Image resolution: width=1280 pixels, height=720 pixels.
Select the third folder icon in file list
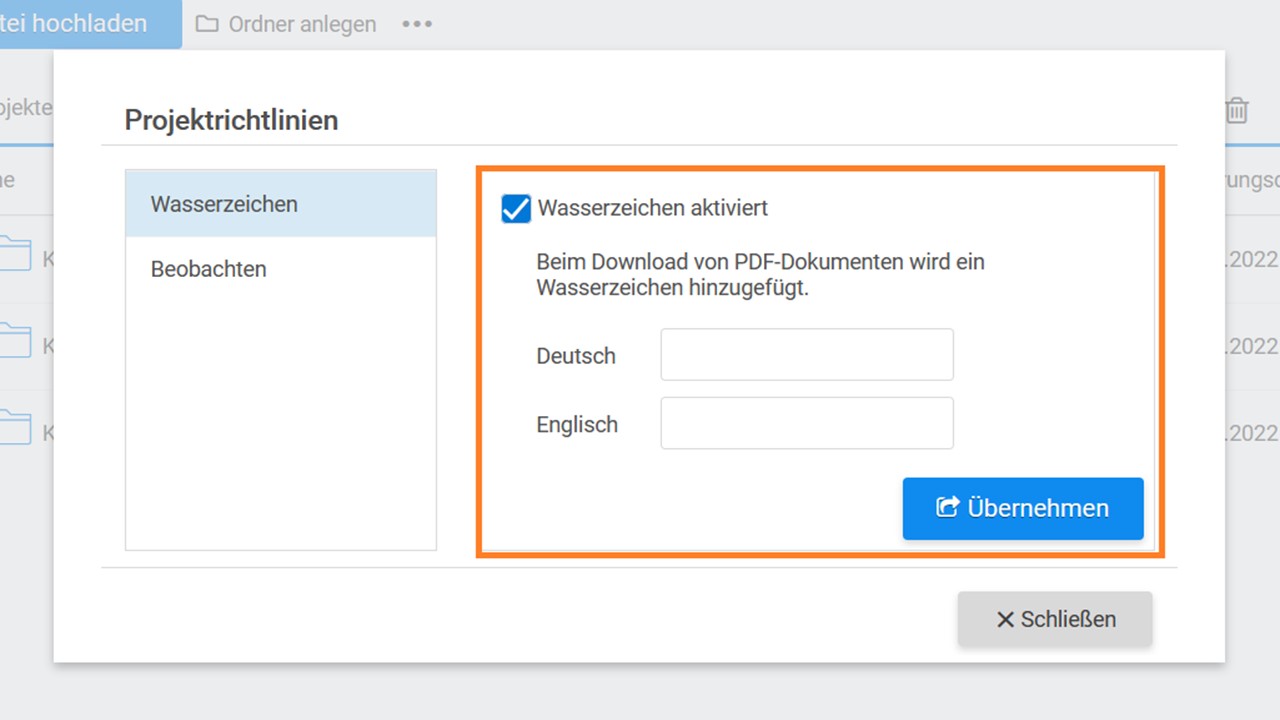click(14, 427)
